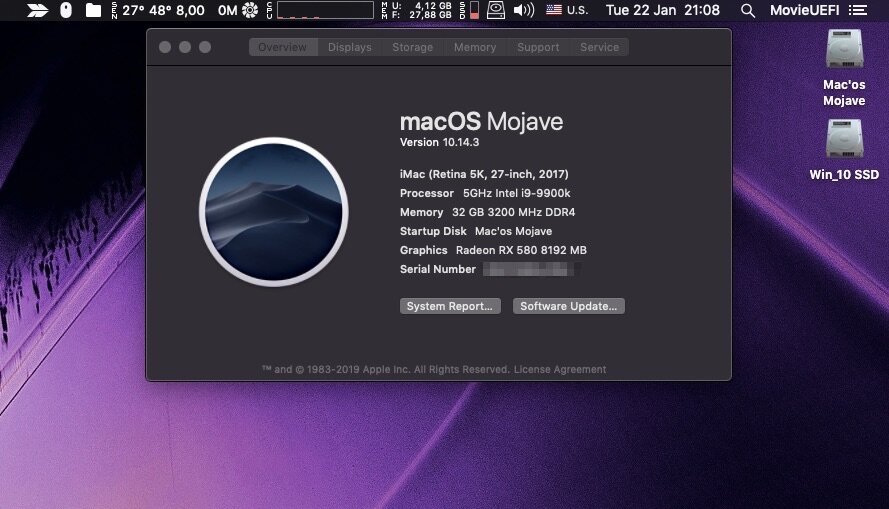Click the Startup Disk Mac'os Mojave value

513,231
